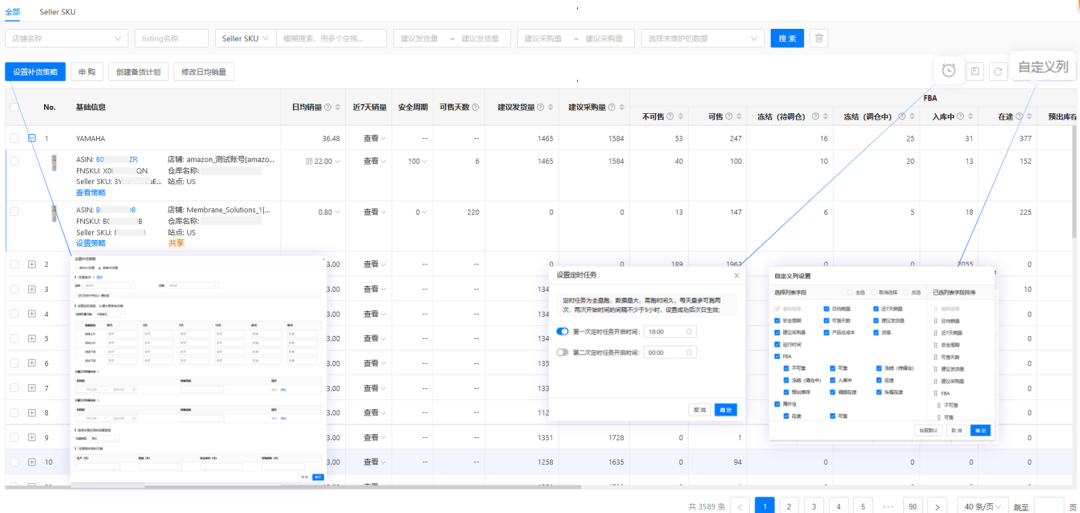Go to page 2 in pagination
This screenshot has width=1080, height=513.
(789, 506)
